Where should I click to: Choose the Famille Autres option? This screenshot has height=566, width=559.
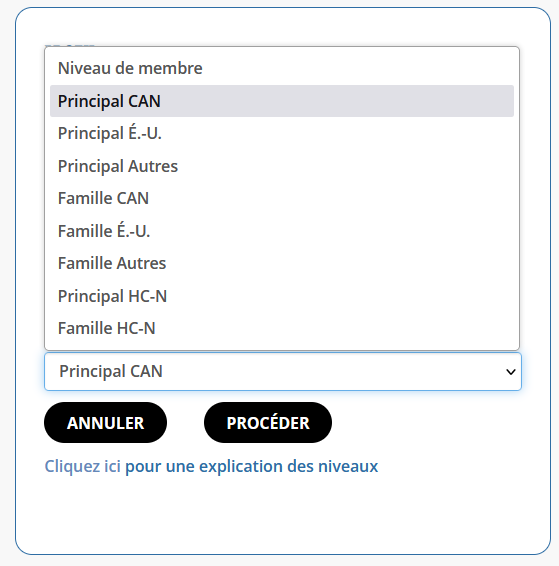(282, 263)
